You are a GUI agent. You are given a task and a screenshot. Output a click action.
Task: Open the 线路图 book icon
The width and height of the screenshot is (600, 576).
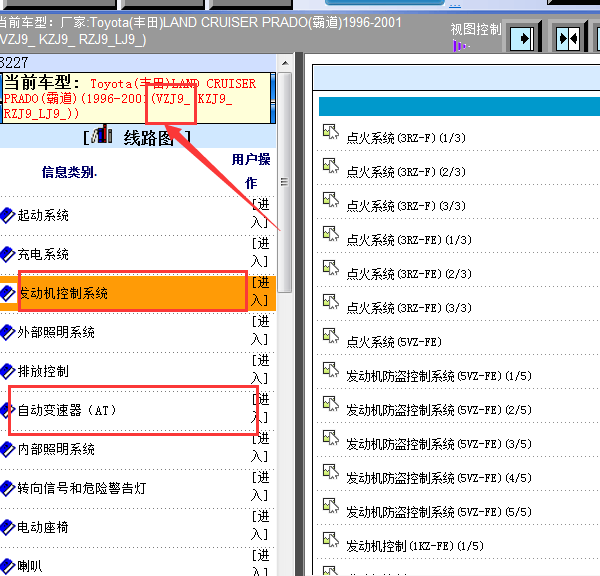tap(102, 134)
